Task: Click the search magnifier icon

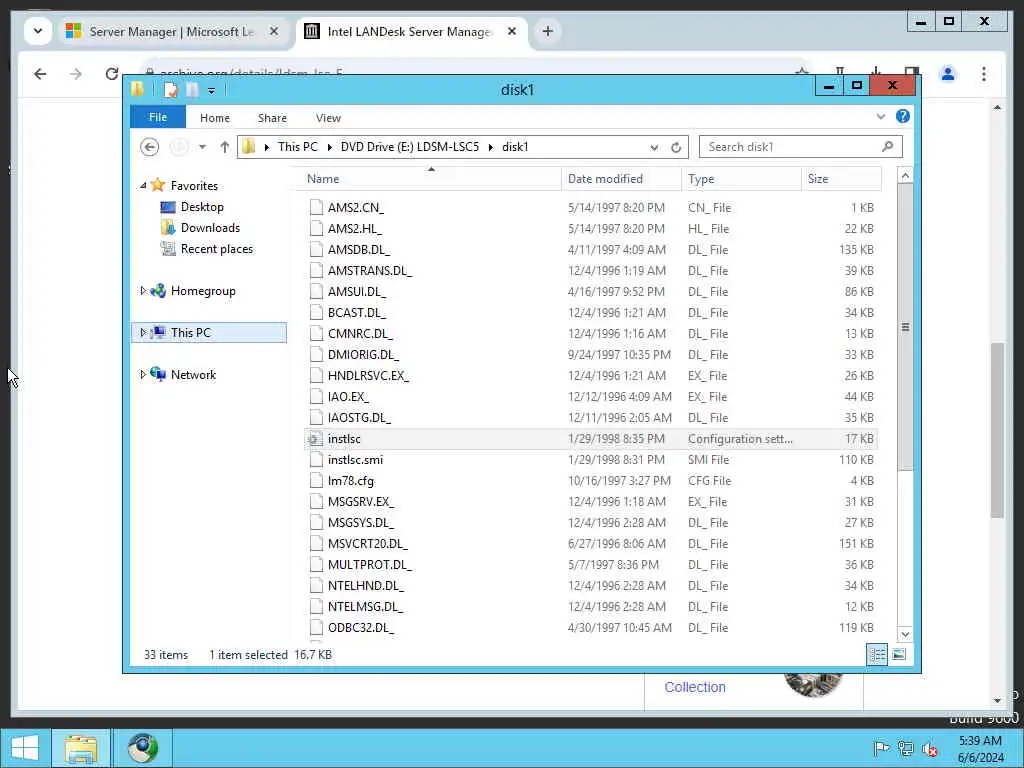Action: pyautogui.click(x=887, y=147)
